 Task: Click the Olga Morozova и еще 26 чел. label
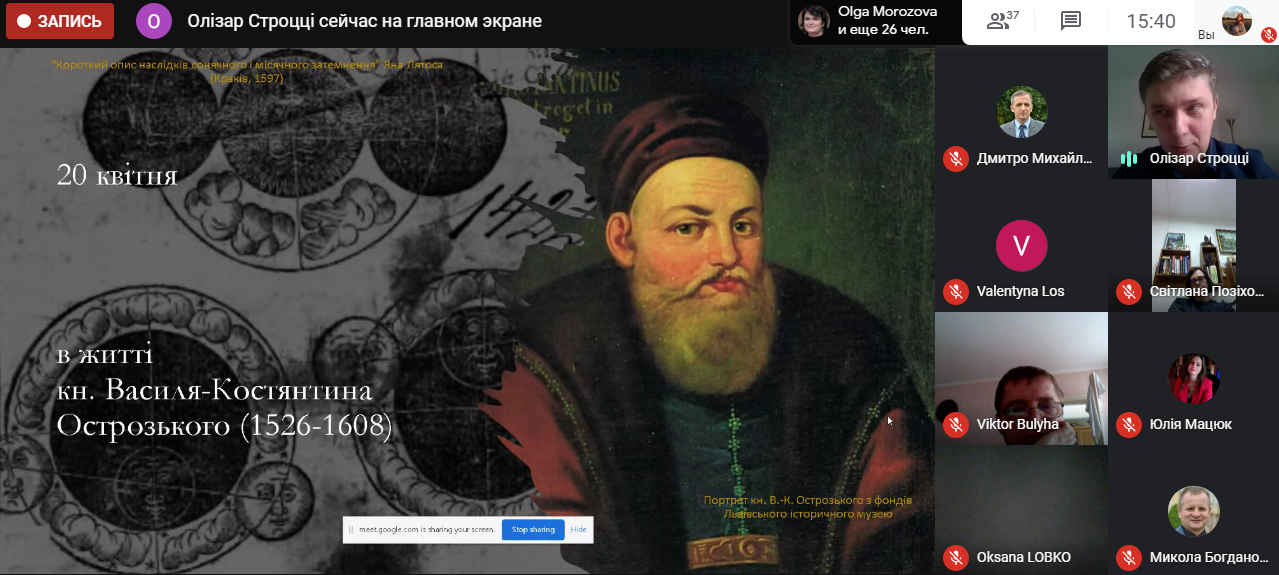(x=883, y=21)
